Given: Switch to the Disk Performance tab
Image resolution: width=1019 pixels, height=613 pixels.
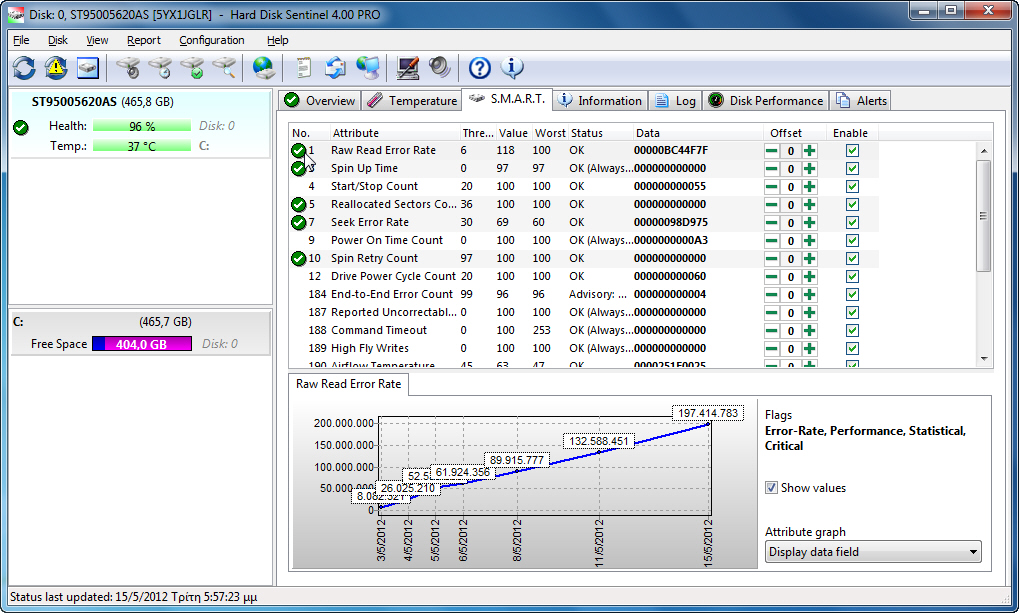Looking at the screenshot, I should (x=766, y=101).
